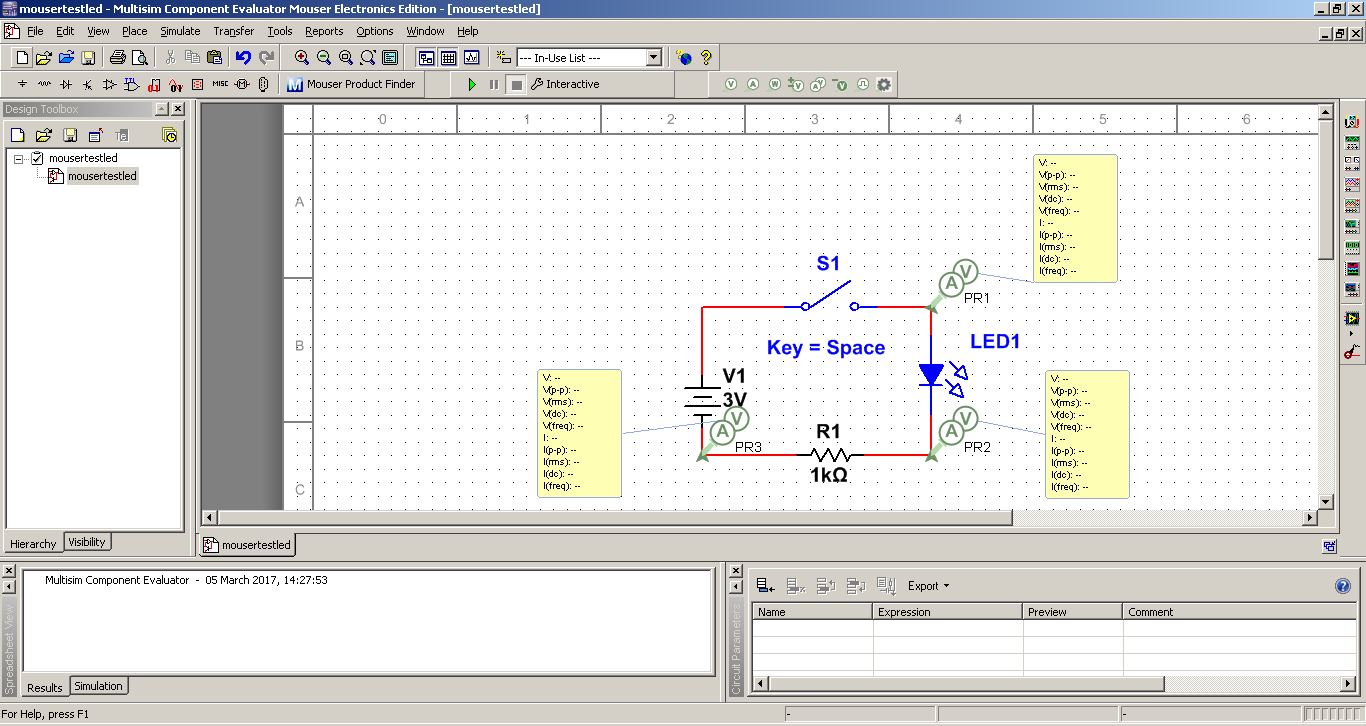Click the Place Indicator component icon
Image resolution: width=1366 pixels, height=726 pixels.
pos(198,85)
